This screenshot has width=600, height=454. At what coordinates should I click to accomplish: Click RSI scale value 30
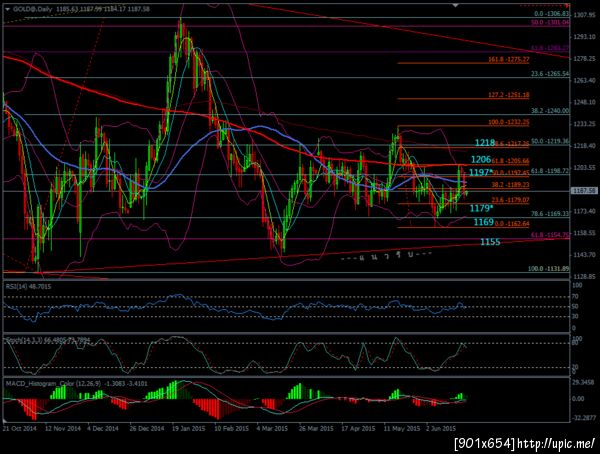(x=575, y=316)
